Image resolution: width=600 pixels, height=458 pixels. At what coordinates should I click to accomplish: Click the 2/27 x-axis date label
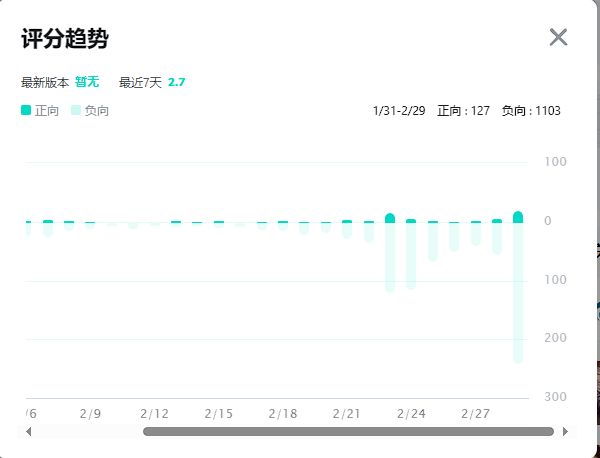475,414
